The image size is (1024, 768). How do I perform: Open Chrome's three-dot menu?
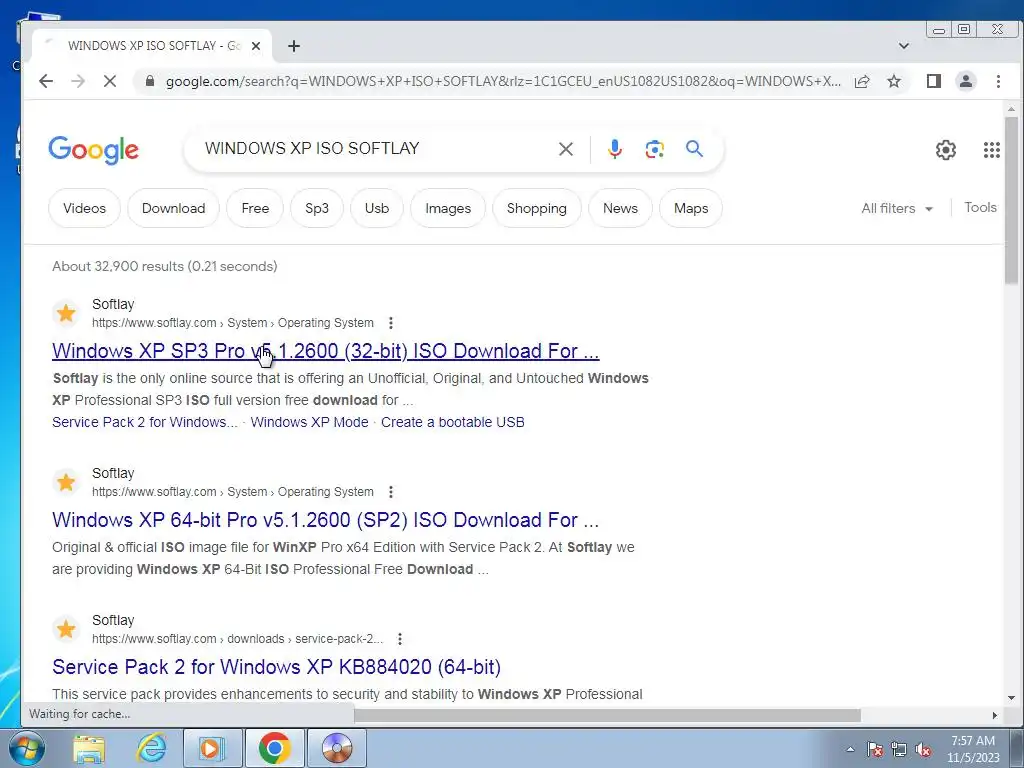998,81
